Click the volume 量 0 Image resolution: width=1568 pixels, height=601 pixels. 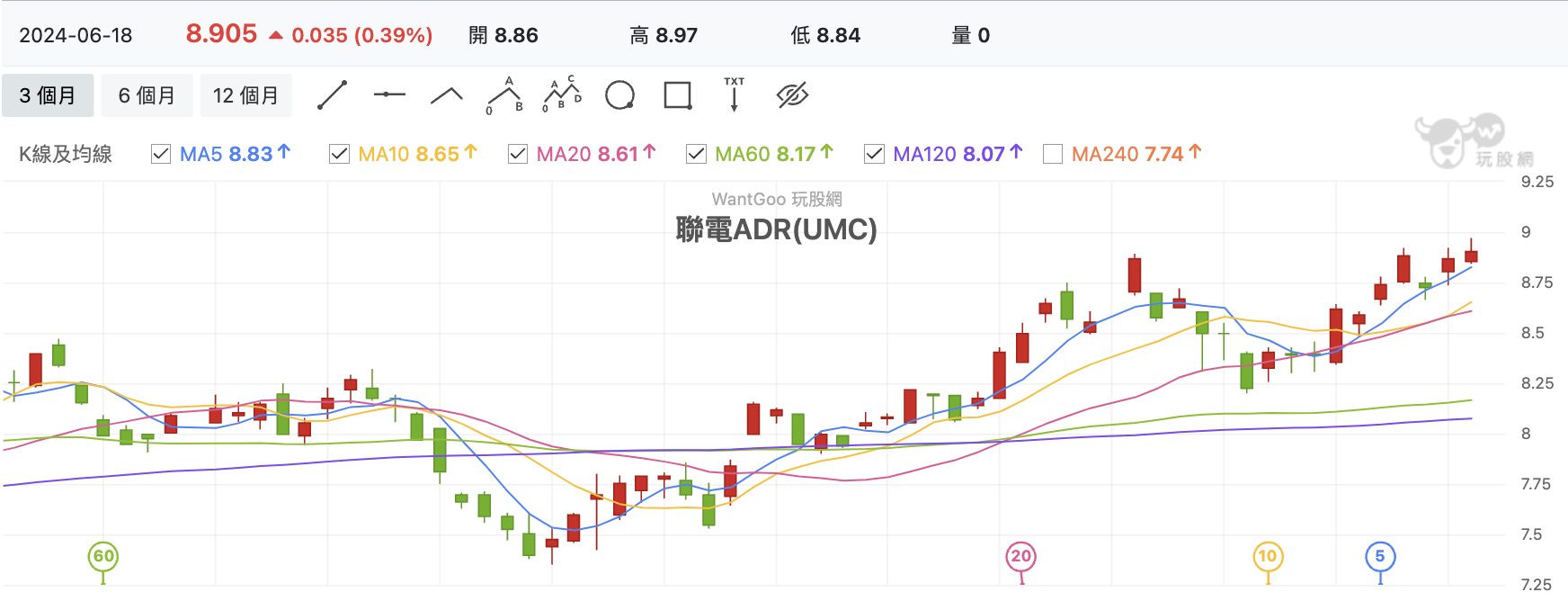(971, 35)
